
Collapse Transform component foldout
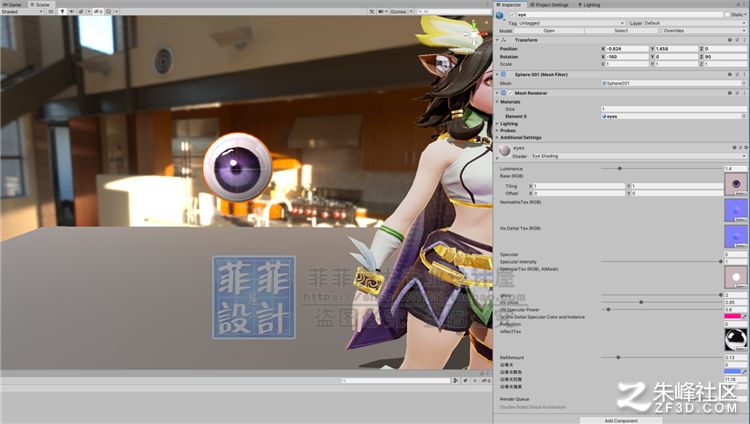click(497, 40)
